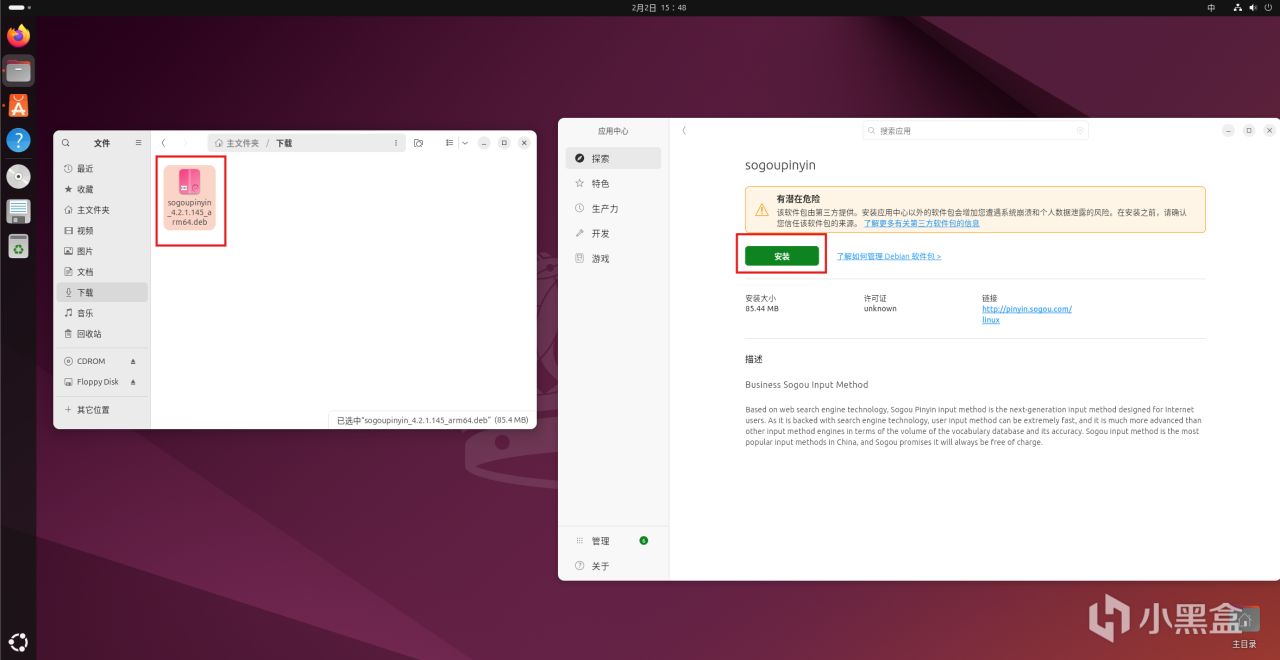The width and height of the screenshot is (1280, 660).
Task: Open the Trash icon in the dock
Action: 18,246
